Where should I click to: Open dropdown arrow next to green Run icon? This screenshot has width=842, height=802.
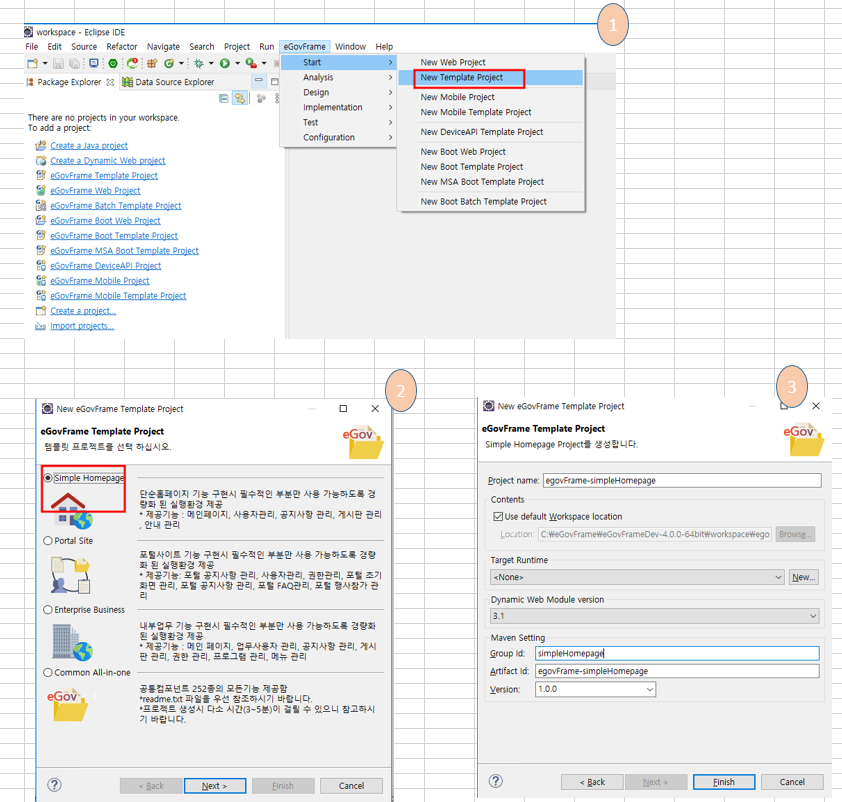click(237, 63)
